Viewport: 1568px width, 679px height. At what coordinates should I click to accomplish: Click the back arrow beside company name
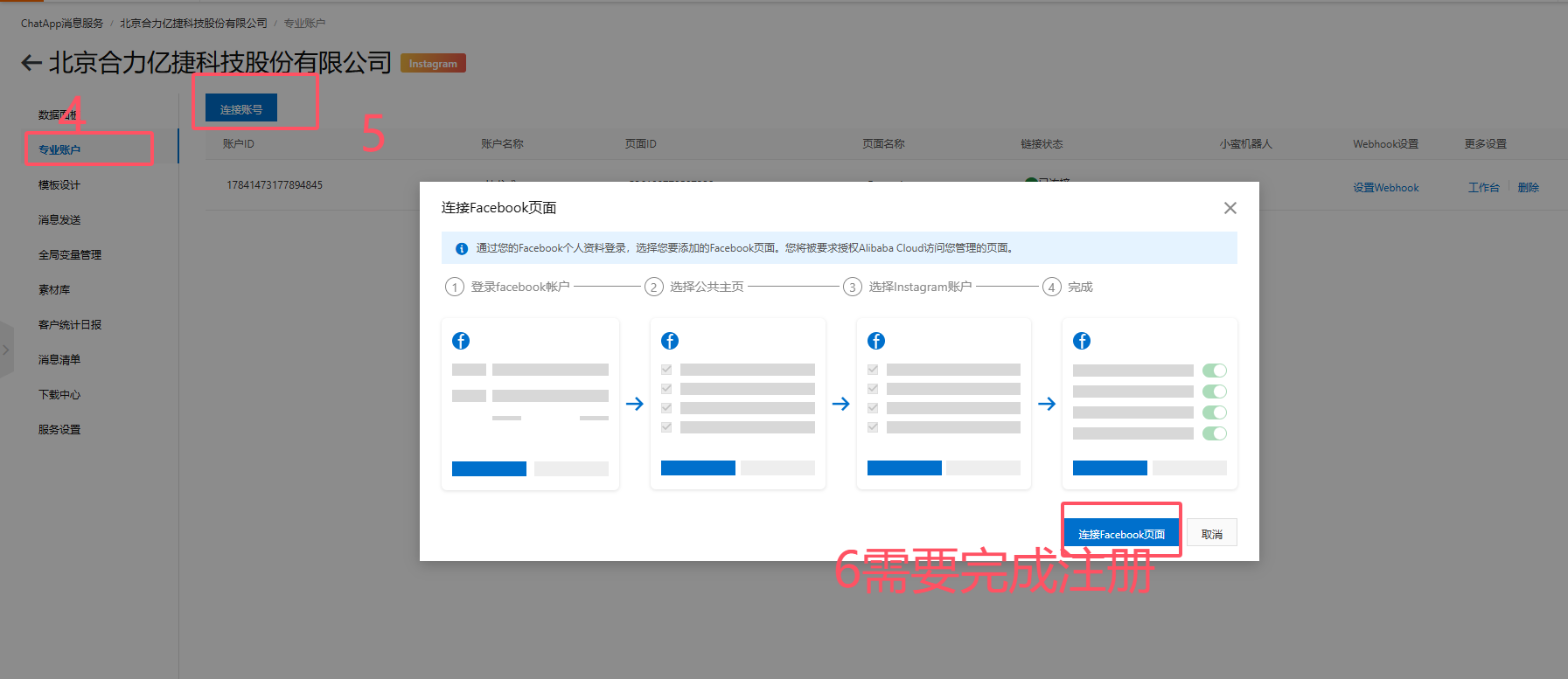coord(31,63)
